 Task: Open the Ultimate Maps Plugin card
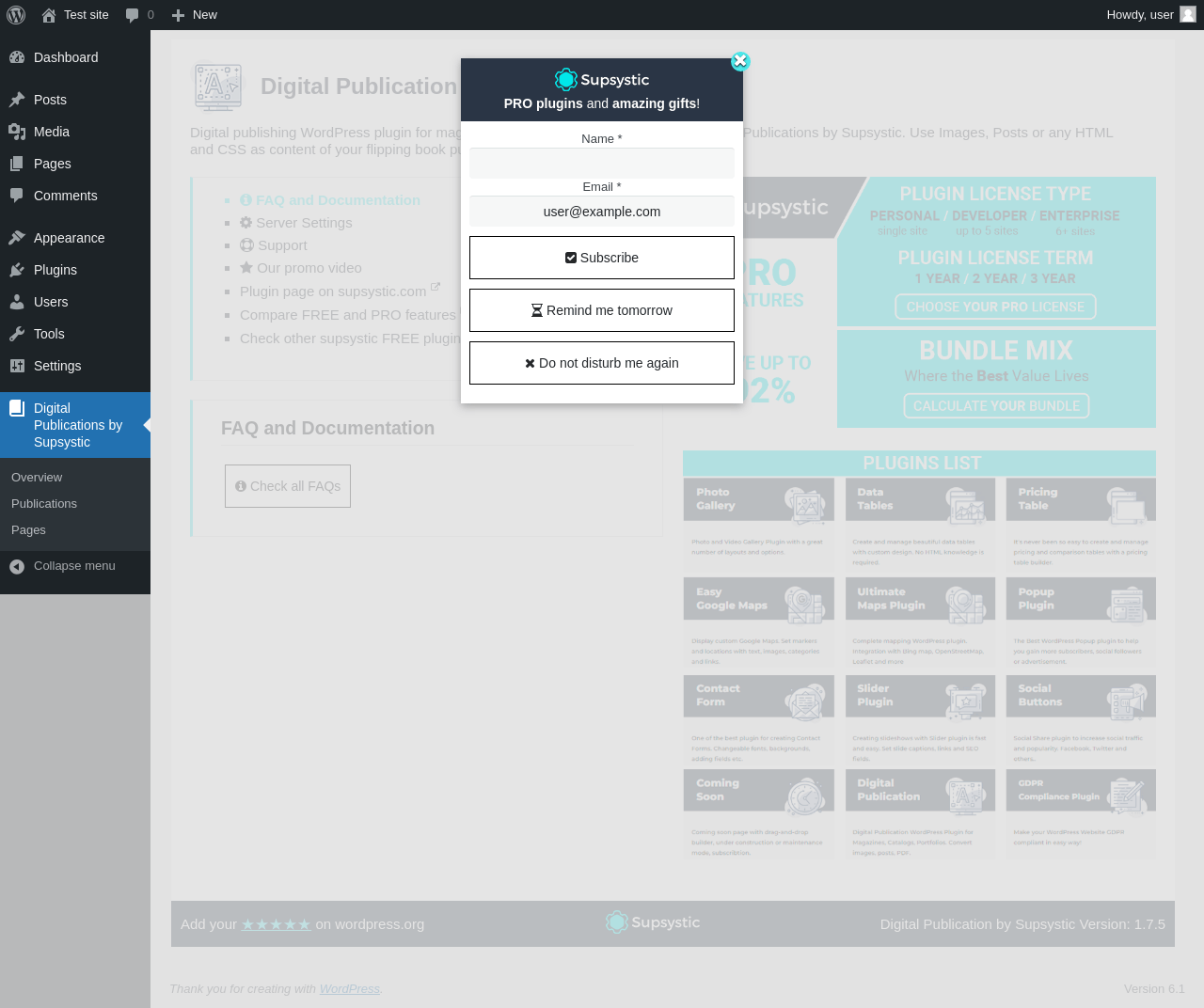click(x=920, y=622)
